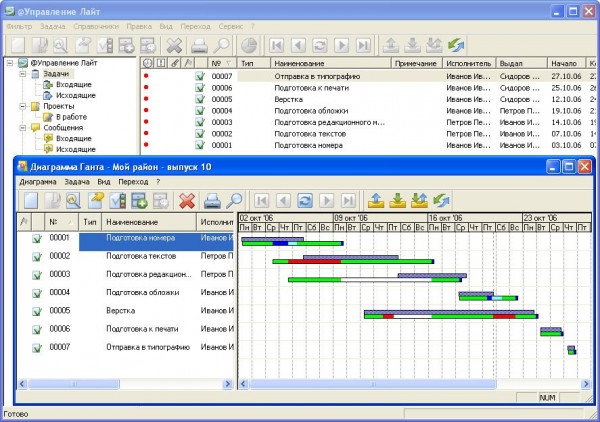Image resolution: width=600 pixels, height=422 pixels.
Task: Click the exclamation column header icon in main list
Action: (161, 63)
